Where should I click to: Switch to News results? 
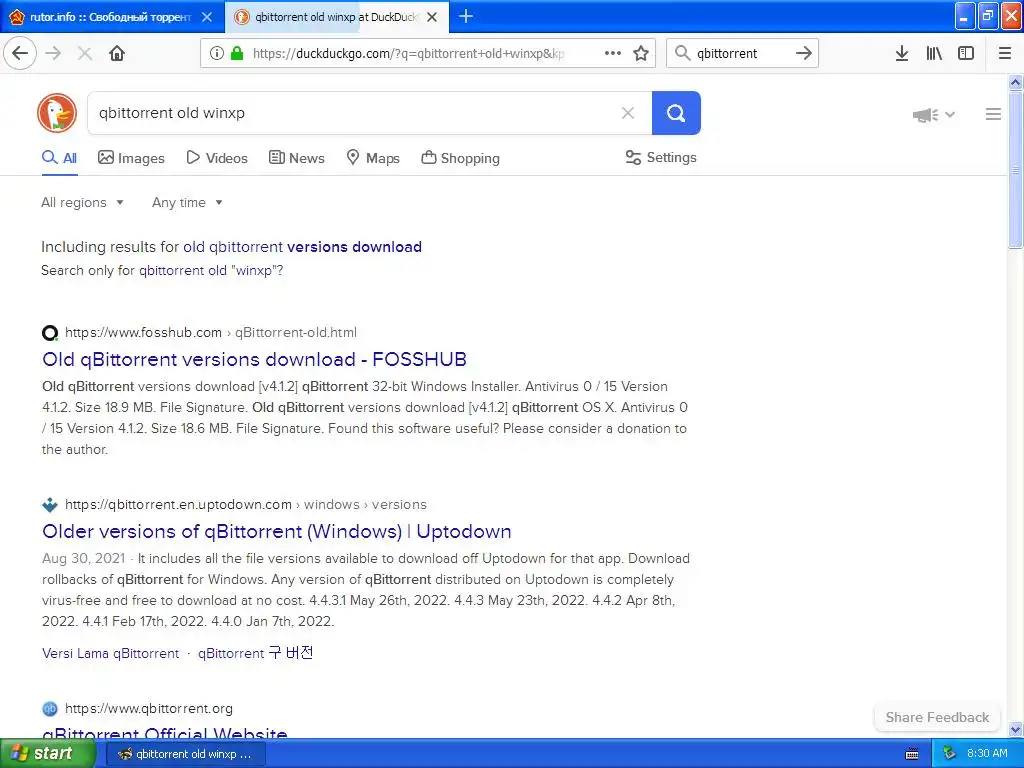(296, 158)
